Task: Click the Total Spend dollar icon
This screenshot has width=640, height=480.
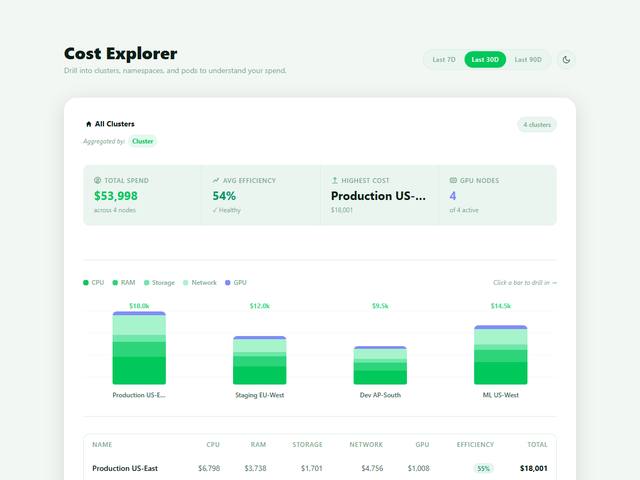Action: pos(97,180)
